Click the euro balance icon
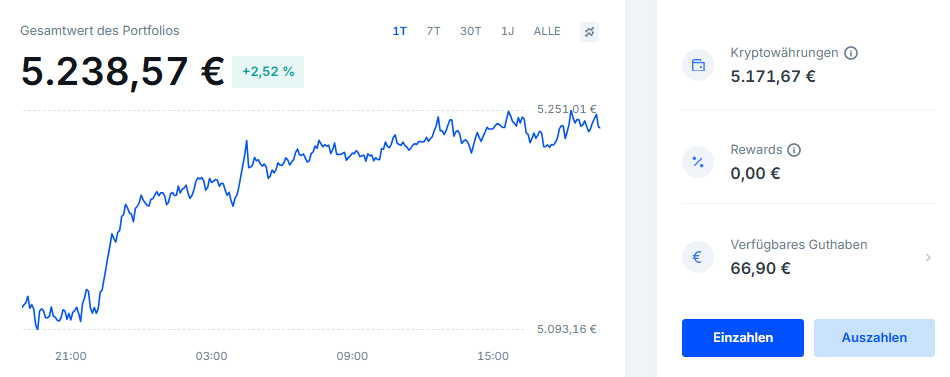The image size is (950, 377). click(697, 257)
